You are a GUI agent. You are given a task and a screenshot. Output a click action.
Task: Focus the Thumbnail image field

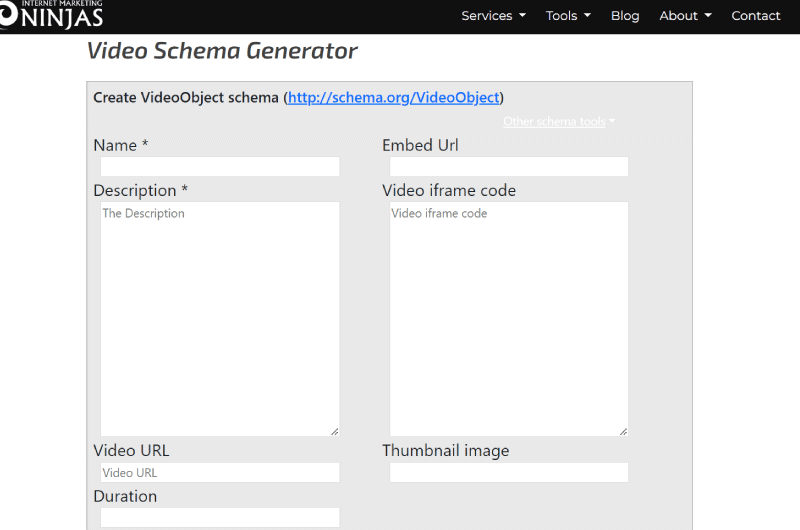pos(509,472)
